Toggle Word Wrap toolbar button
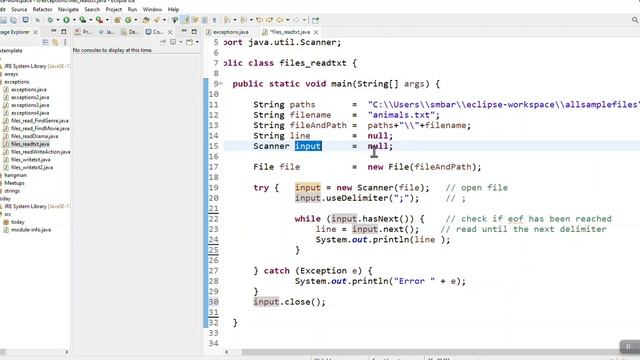Image resolution: width=640 pixels, height=360 pixels. (195, 20)
